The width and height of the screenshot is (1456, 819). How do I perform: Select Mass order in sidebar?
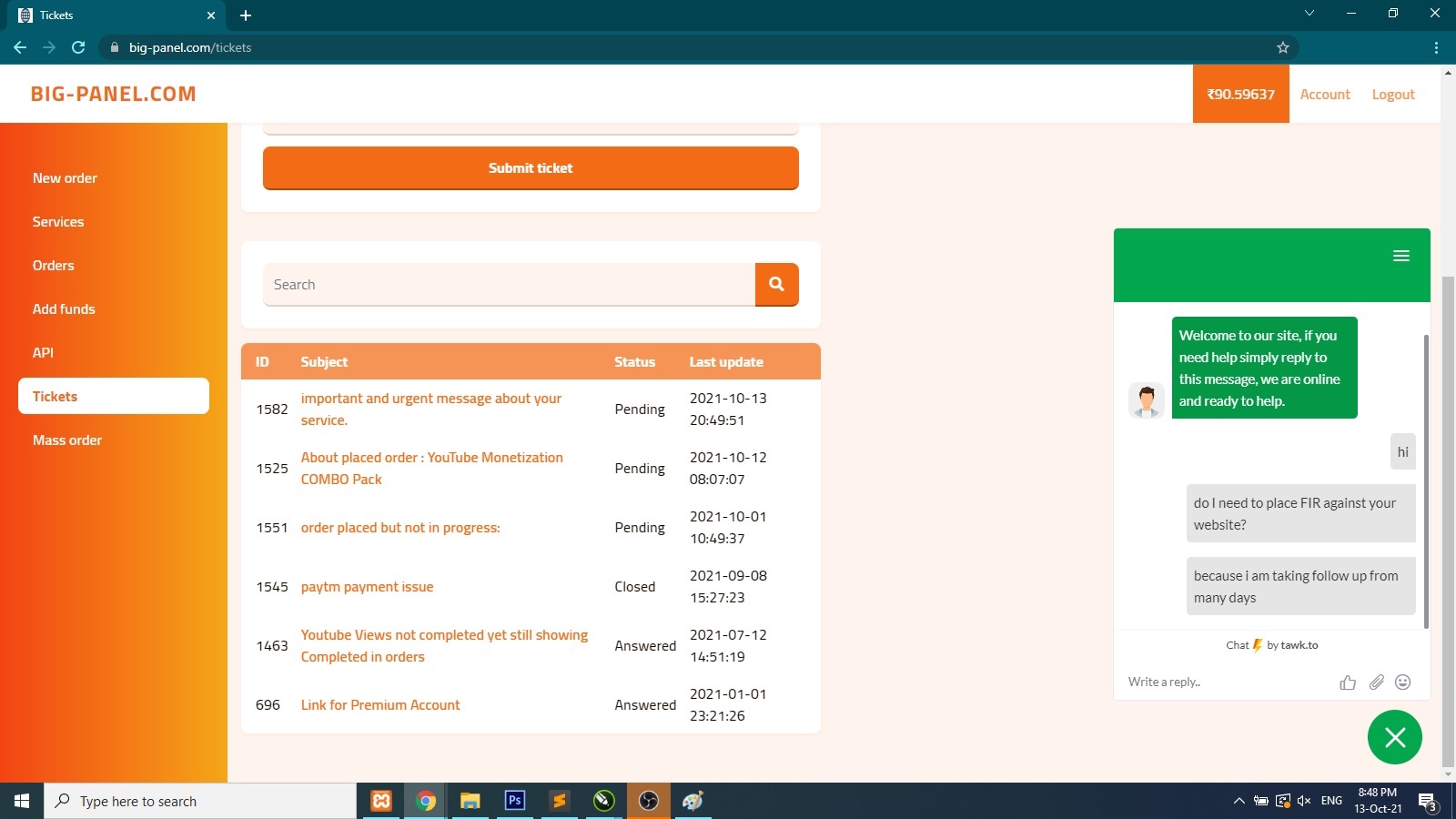coord(67,440)
